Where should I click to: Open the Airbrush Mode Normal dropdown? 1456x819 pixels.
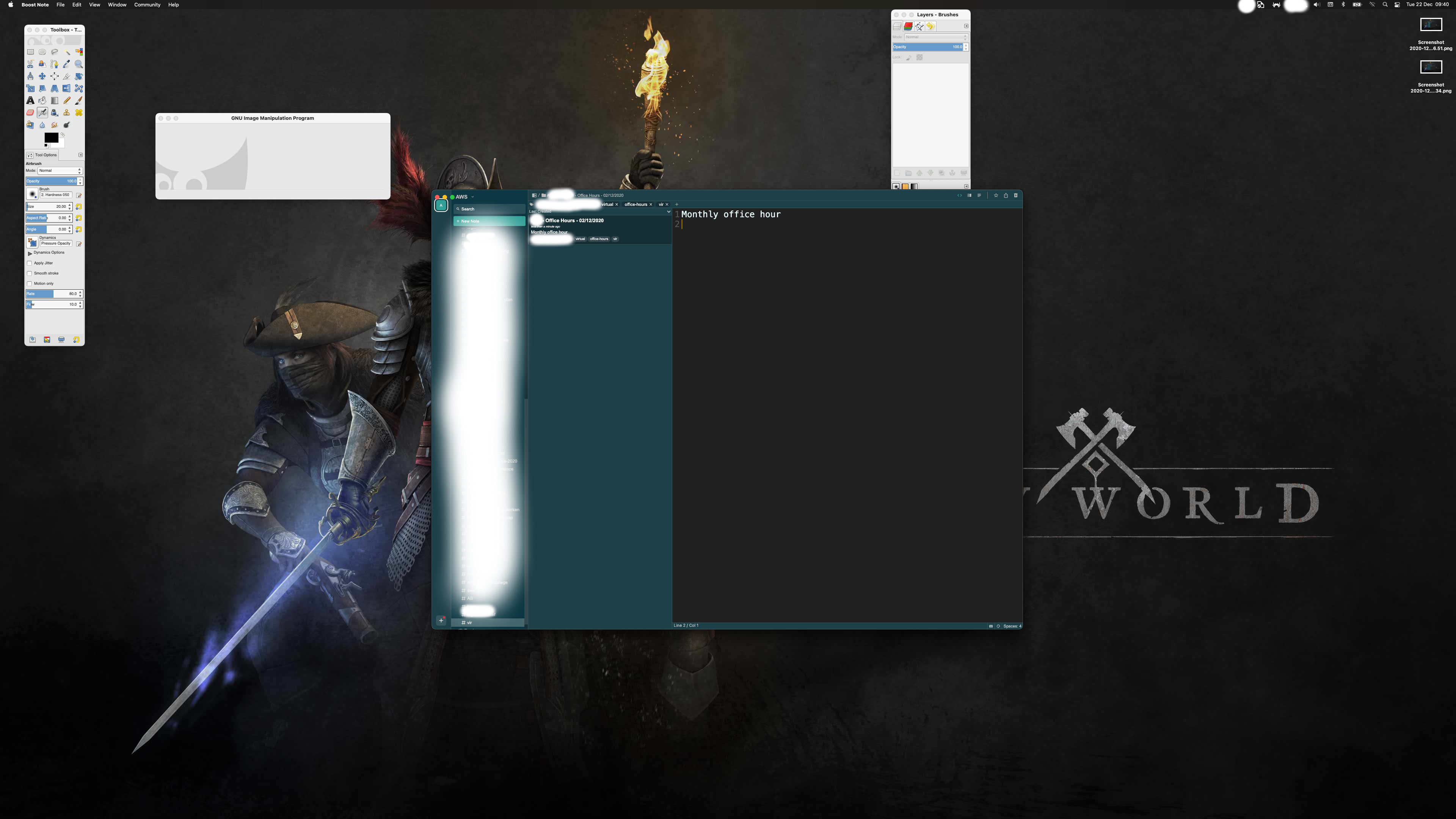tap(60, 171)
